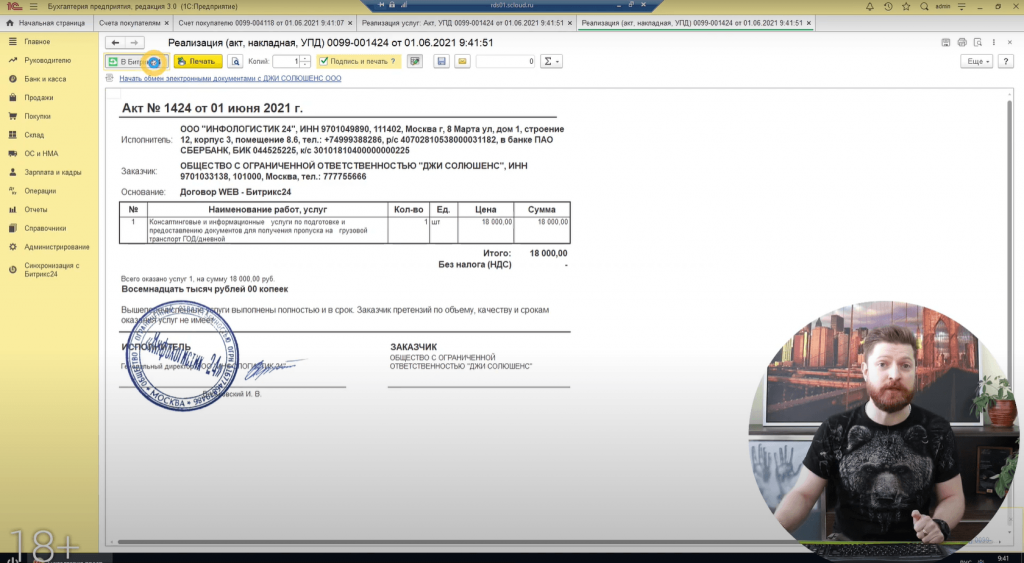Viewport: 1024px width, 563px height.
Task: Open service settings icon next to admin
Action: coord(961,7)
